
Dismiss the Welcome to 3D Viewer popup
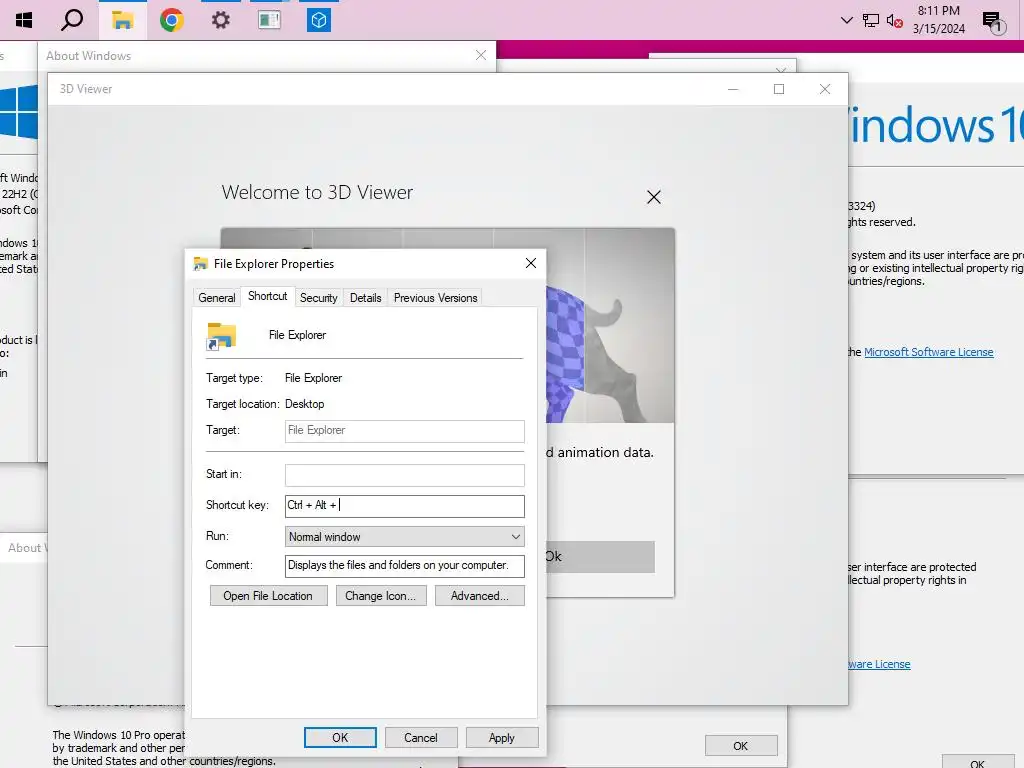click(654, 197)
